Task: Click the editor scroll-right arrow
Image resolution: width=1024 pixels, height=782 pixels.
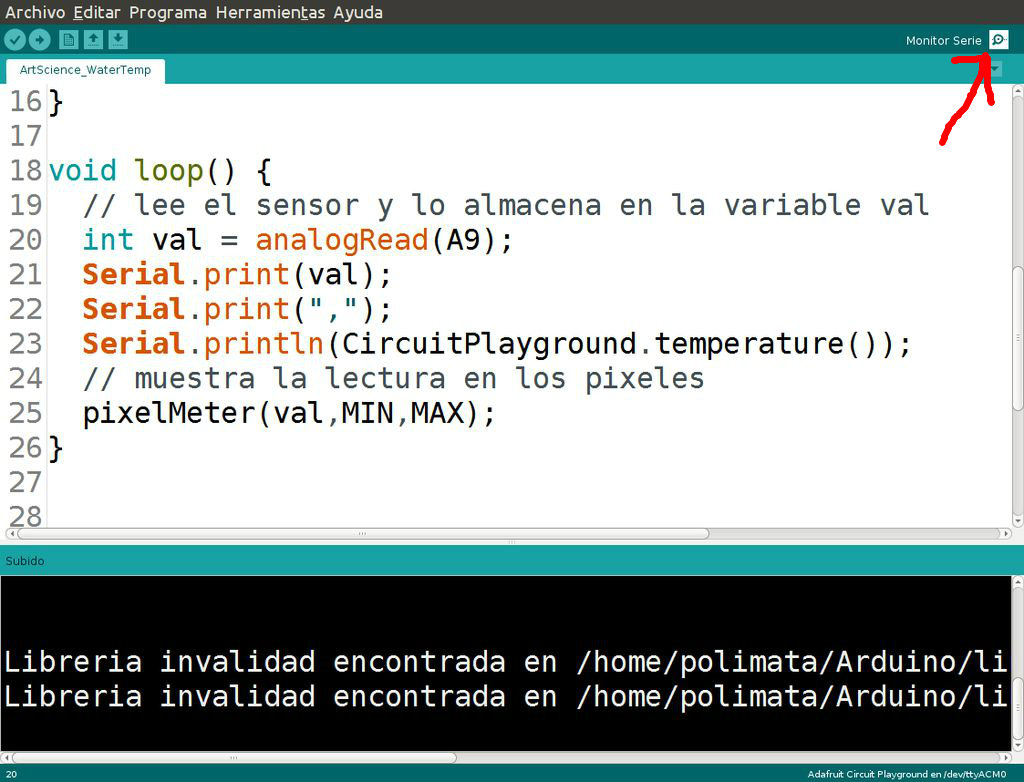Action: (1006, 534)
